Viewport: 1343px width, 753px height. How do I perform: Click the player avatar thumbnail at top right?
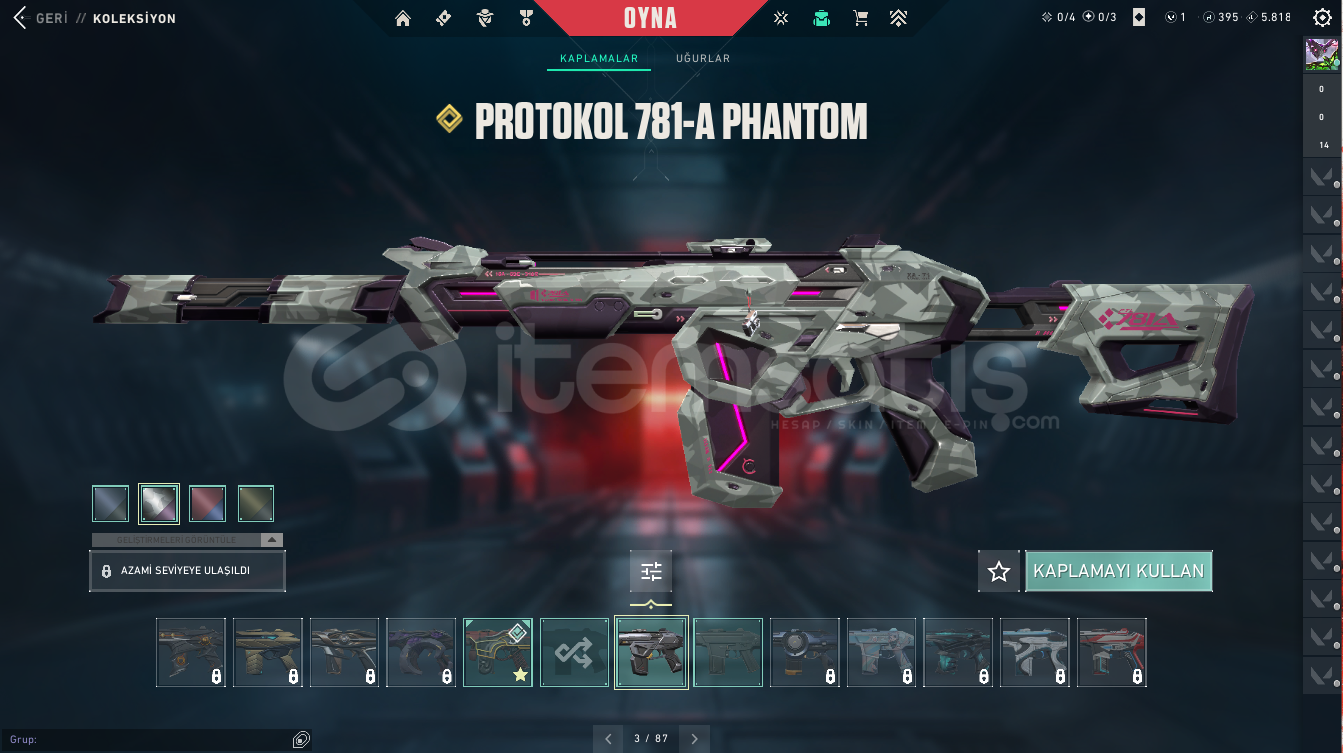point(1322,54)
